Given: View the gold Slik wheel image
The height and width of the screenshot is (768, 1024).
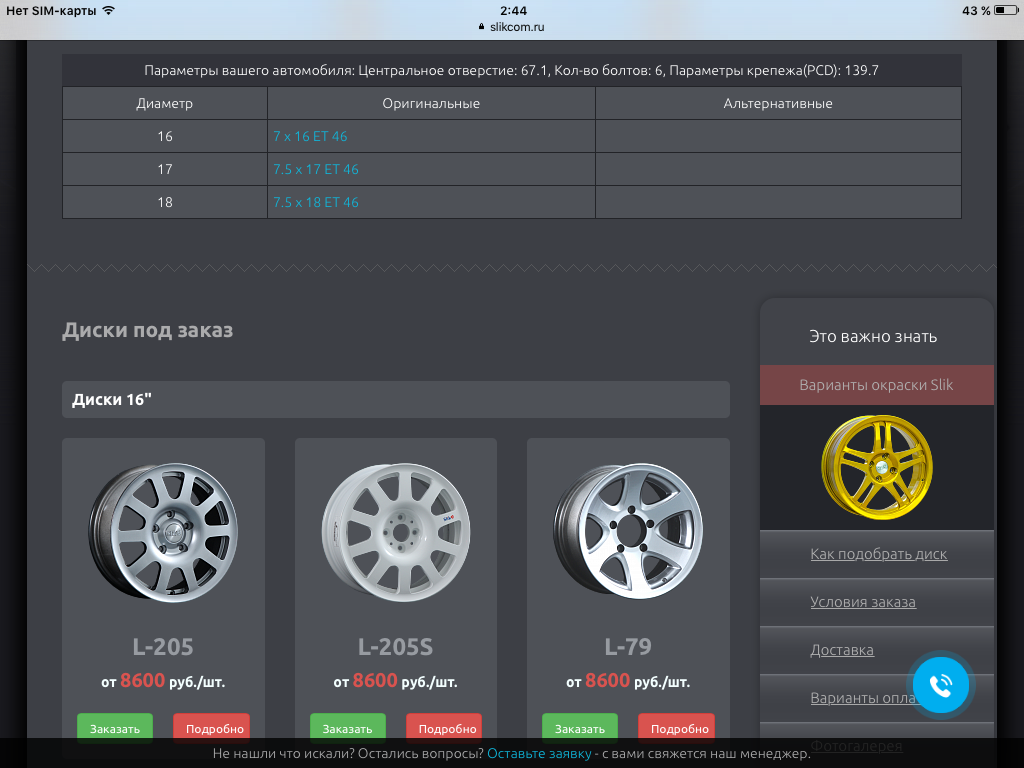Looking at the screenshot, I should 876,466.
